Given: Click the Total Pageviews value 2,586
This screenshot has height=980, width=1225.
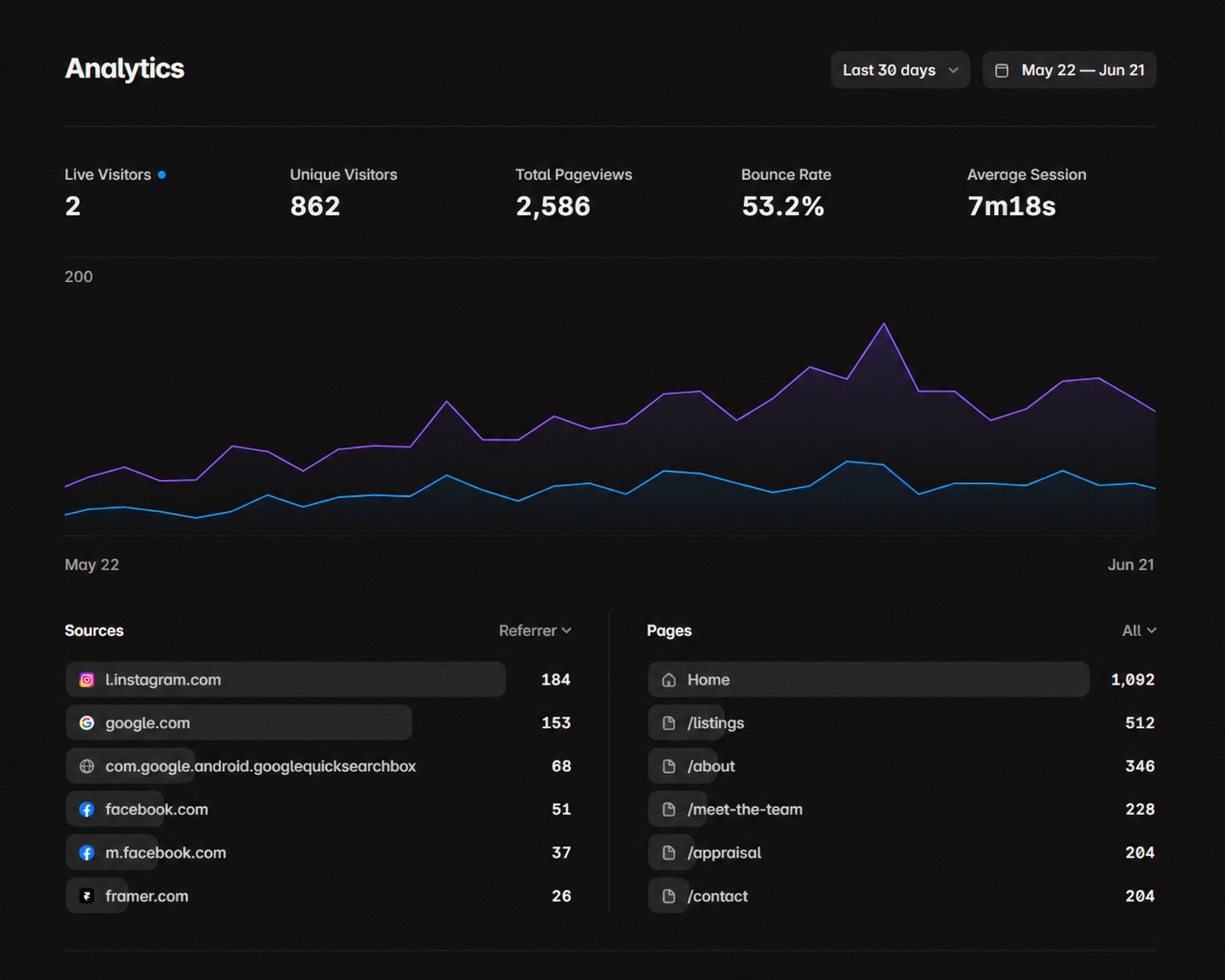Looking at the screenshot, I should click(x=553, y=206).
